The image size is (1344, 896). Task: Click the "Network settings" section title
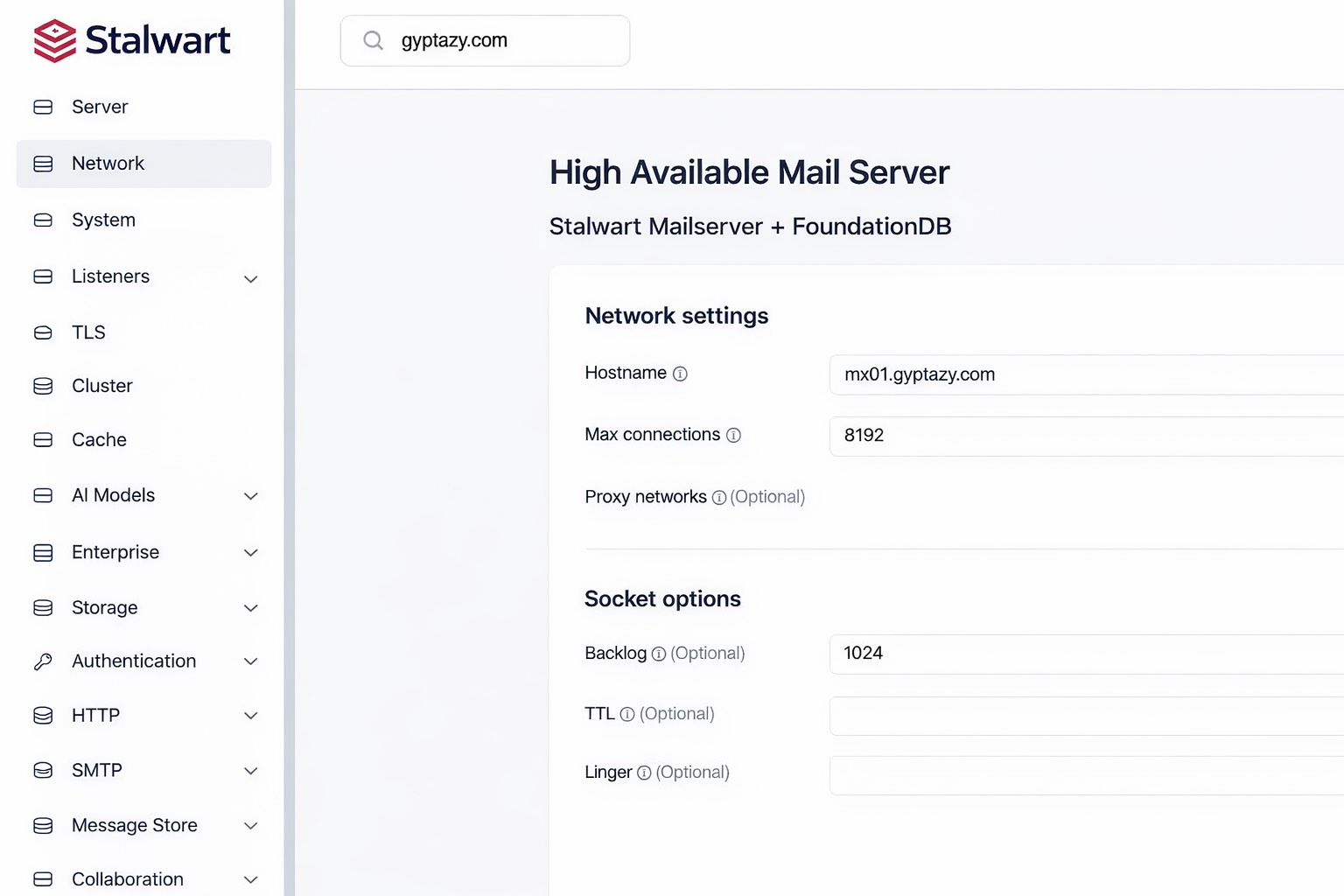coord(676,316)
